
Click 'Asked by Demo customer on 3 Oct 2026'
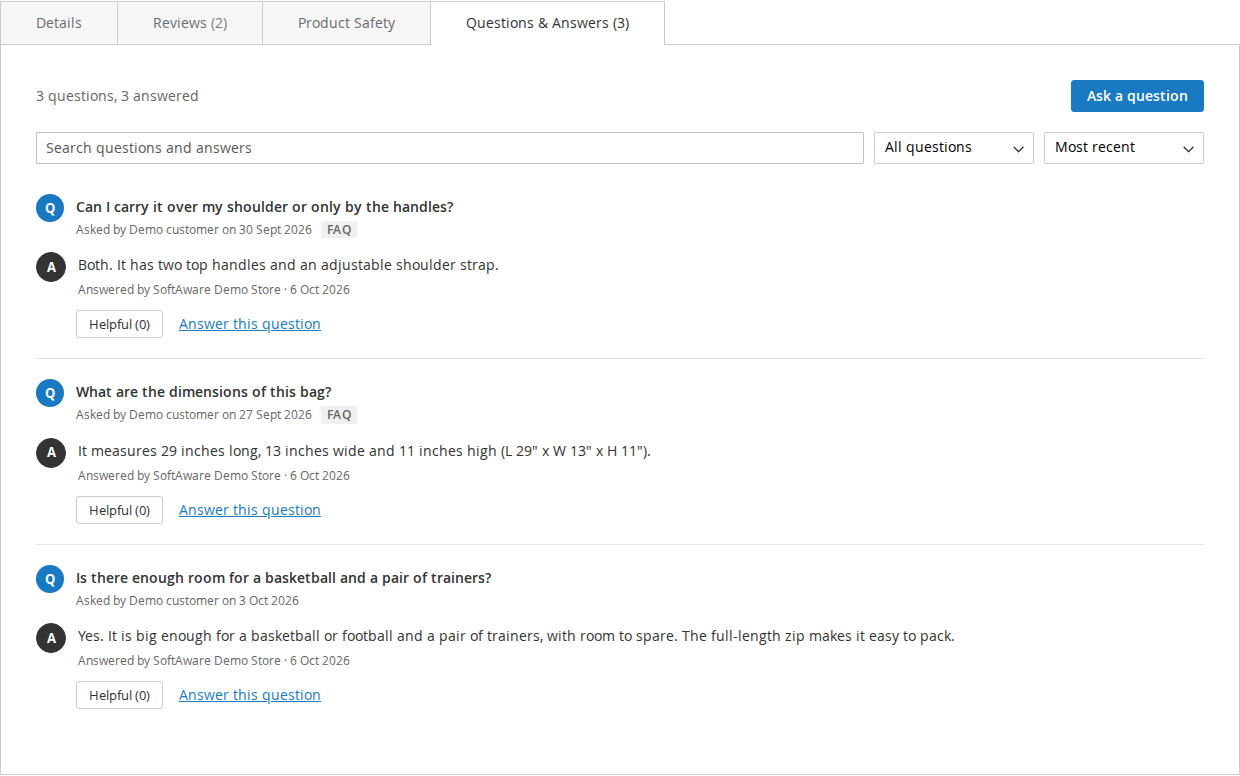(x=187, y=601)
